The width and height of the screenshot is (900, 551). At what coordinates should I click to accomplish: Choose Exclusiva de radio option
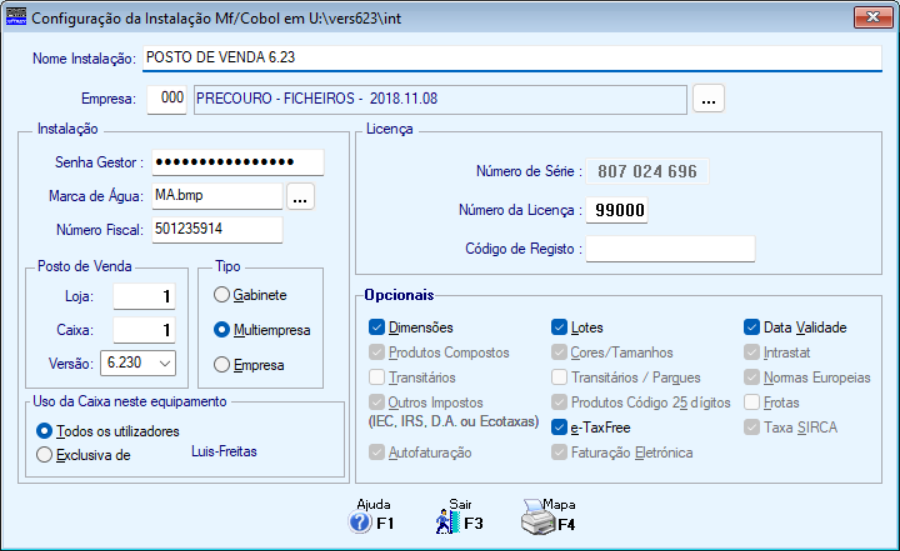pyautogui.click(x=44, y=455)
